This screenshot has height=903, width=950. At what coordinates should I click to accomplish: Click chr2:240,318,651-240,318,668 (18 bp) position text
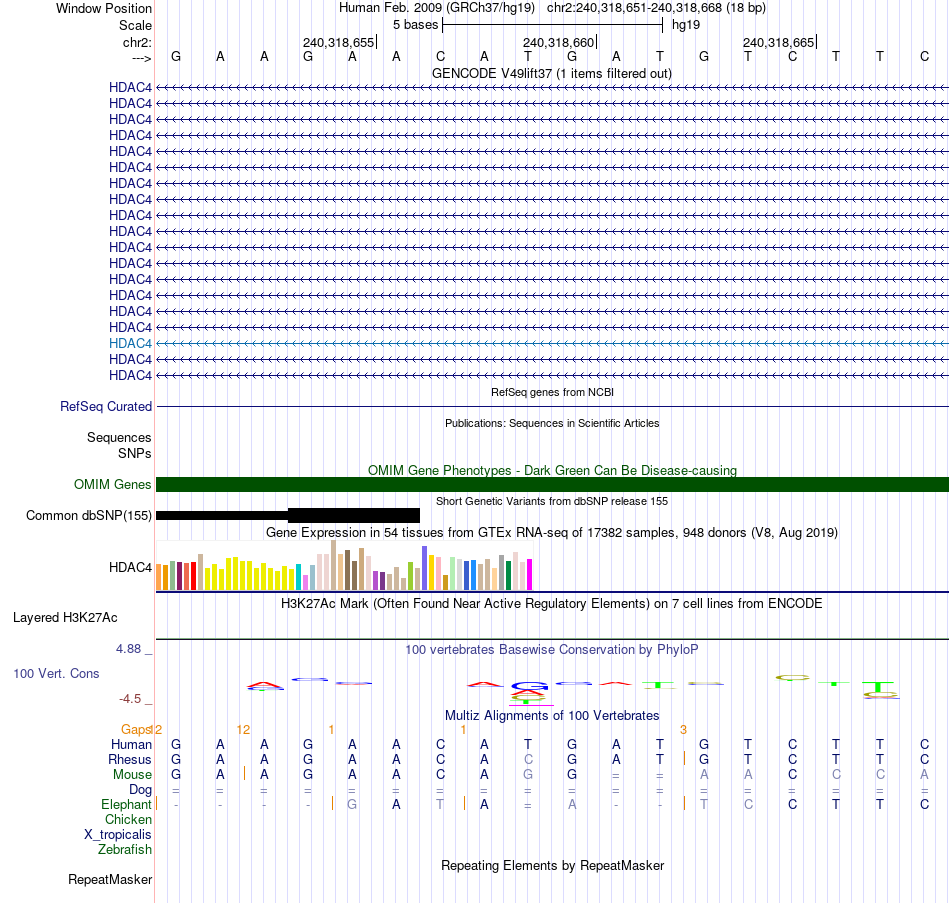(656, 8)
